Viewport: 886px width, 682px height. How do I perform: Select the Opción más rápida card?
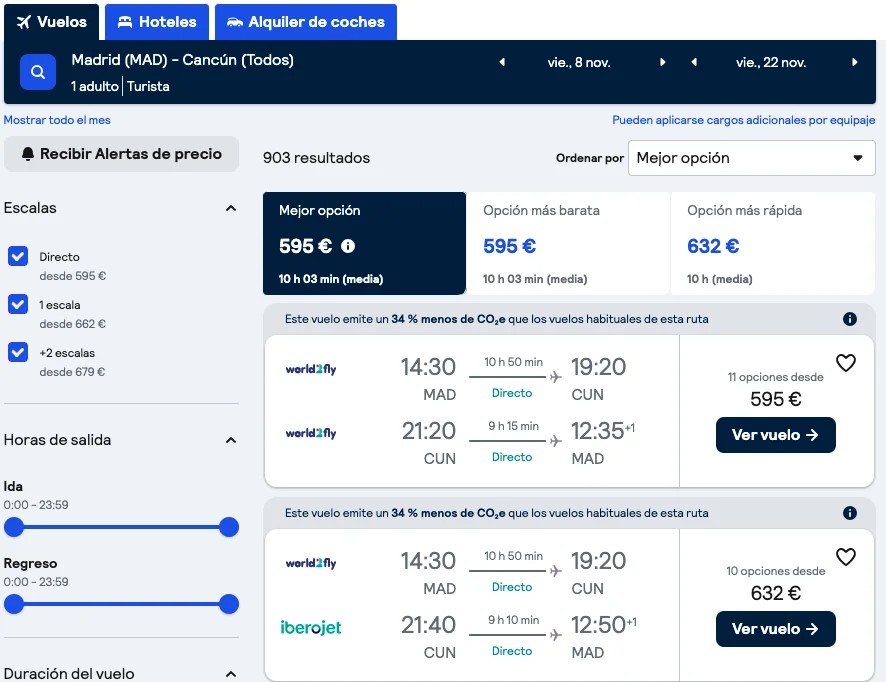(x=772, y=244)
